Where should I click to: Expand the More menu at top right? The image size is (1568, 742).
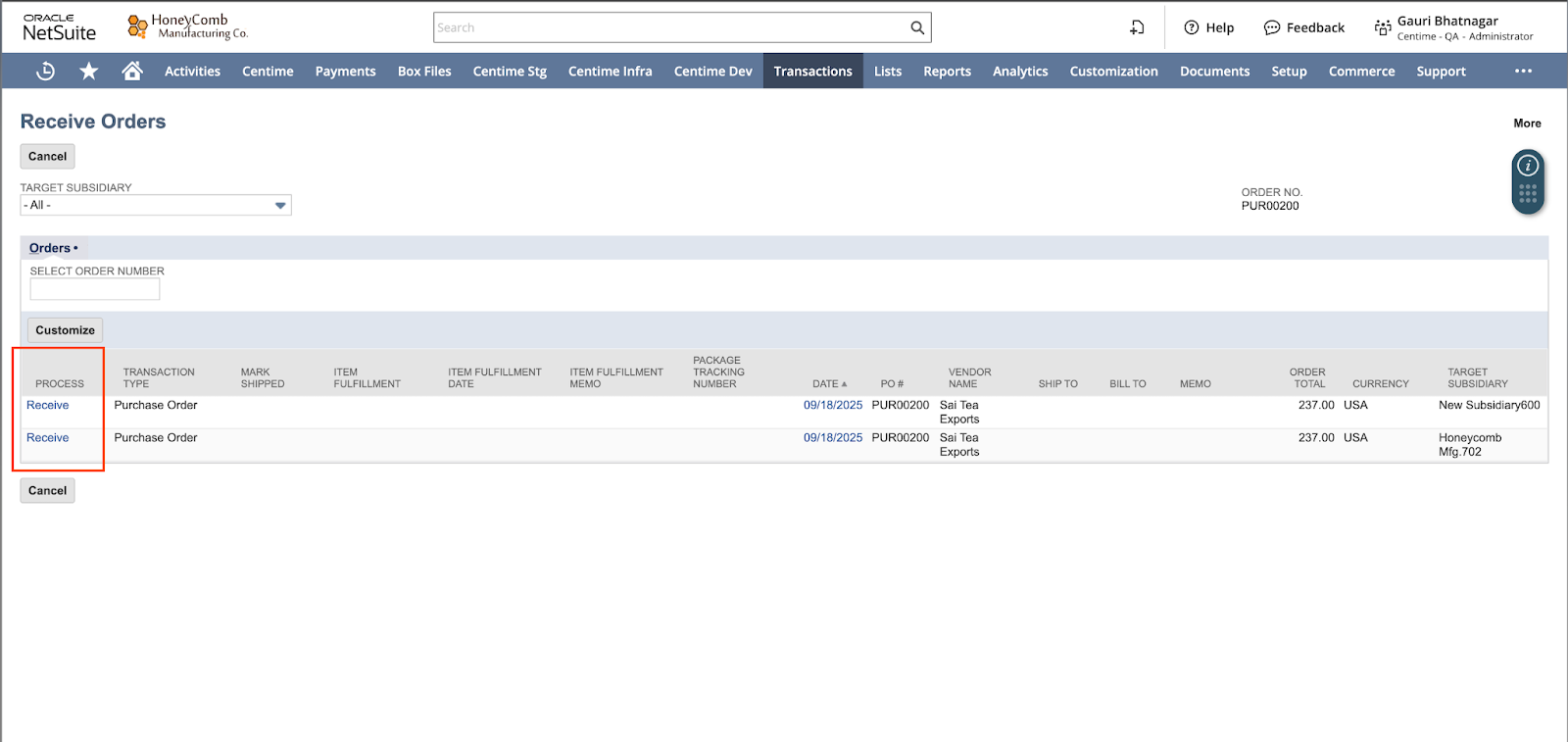pyautogui.click(x=1527, y=124)
